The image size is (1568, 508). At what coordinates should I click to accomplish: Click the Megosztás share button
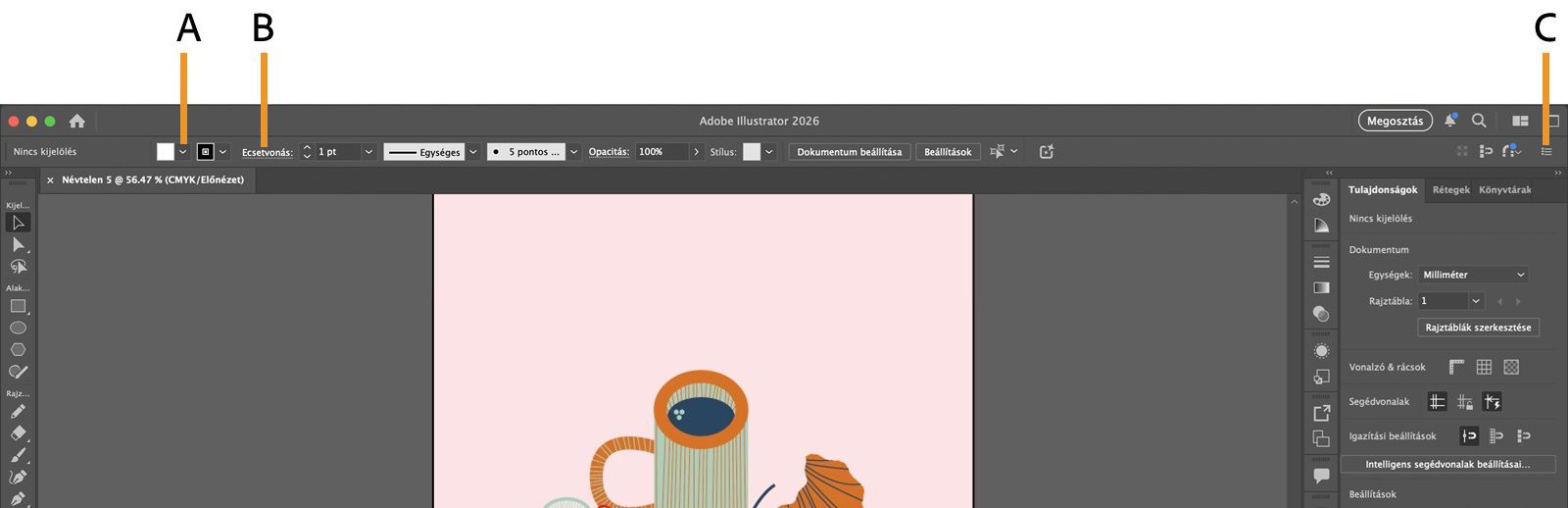[x=1395, y=121]
